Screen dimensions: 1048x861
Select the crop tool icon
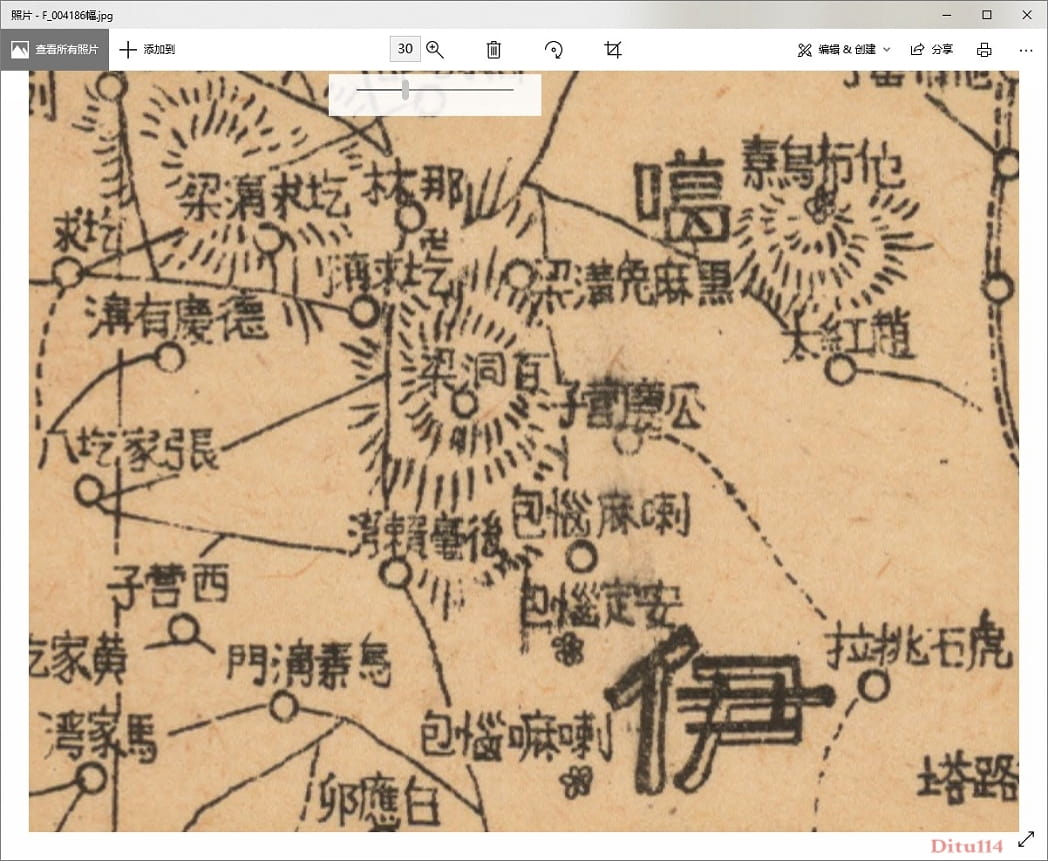613,49
